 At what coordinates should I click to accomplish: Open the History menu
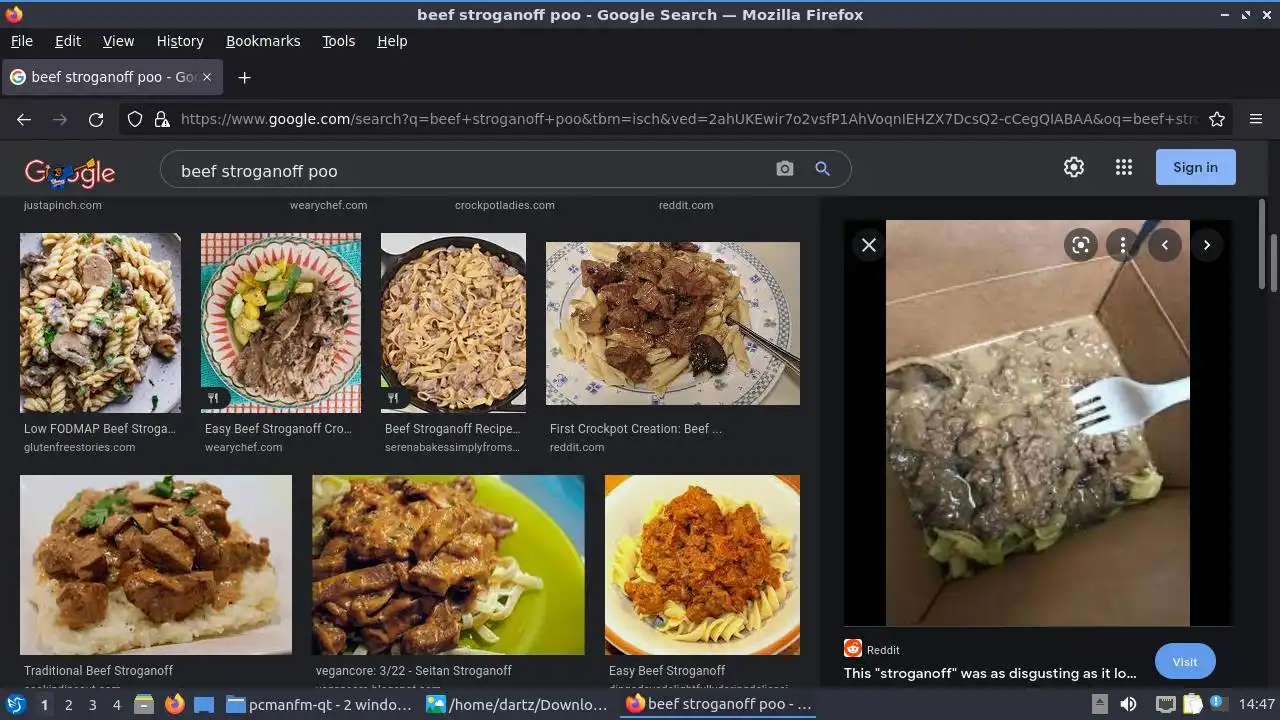pyautogui.click(x=180, y=41)
